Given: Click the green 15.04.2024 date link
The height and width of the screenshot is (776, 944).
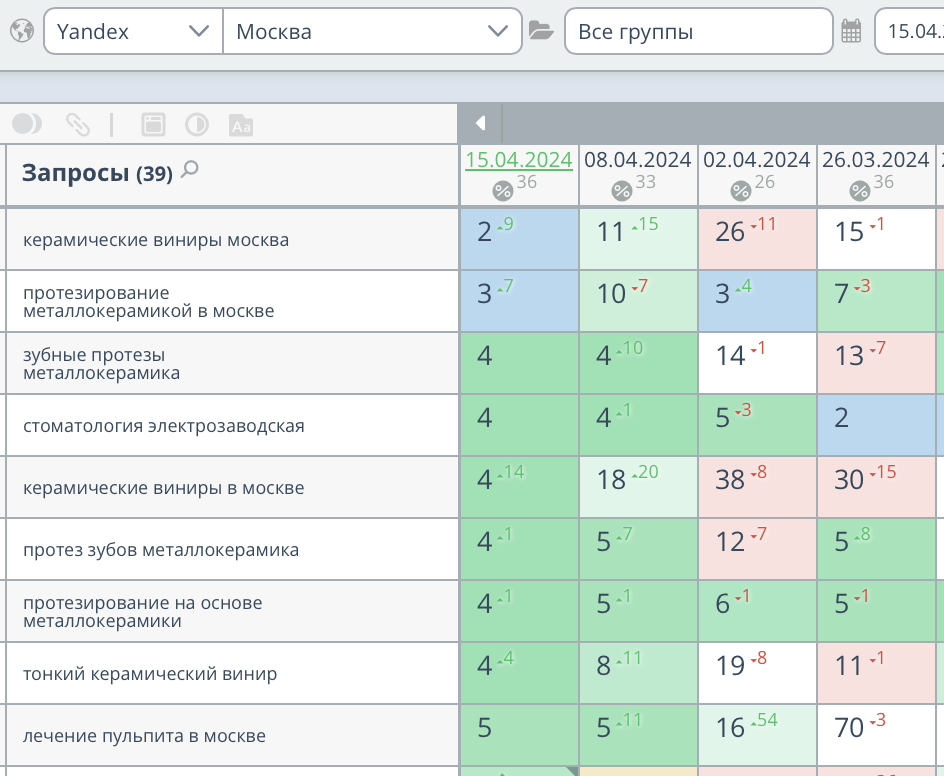Looking at the screenshot, I should 518,160.
